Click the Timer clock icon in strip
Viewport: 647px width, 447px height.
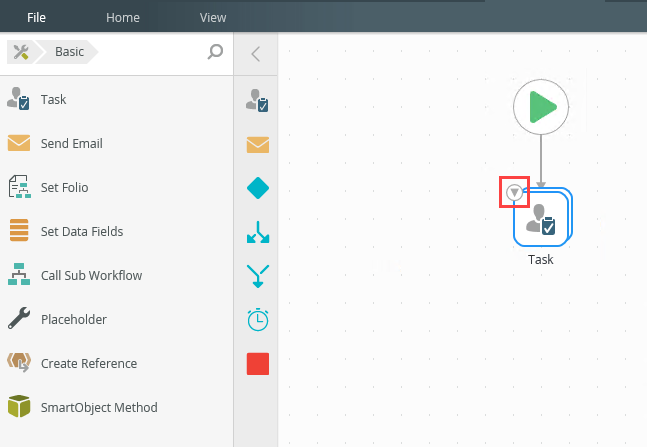258,319
